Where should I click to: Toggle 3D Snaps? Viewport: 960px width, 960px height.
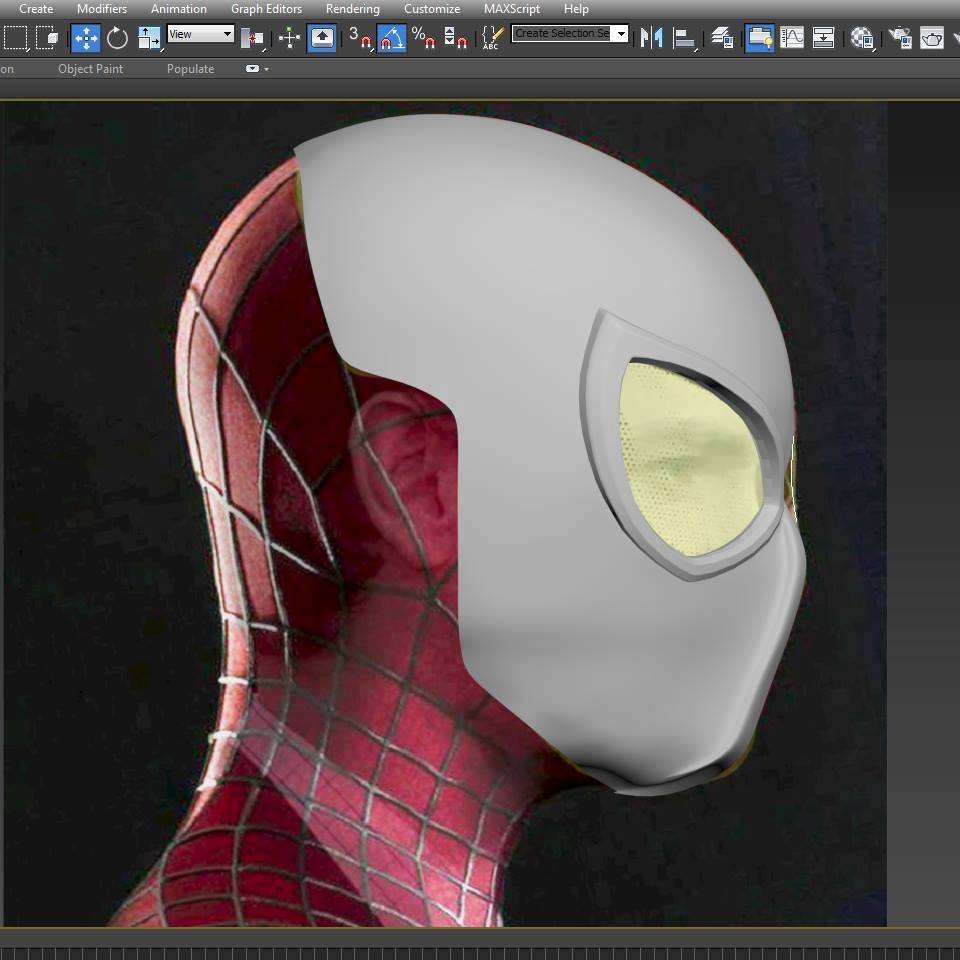pos(360,38)
